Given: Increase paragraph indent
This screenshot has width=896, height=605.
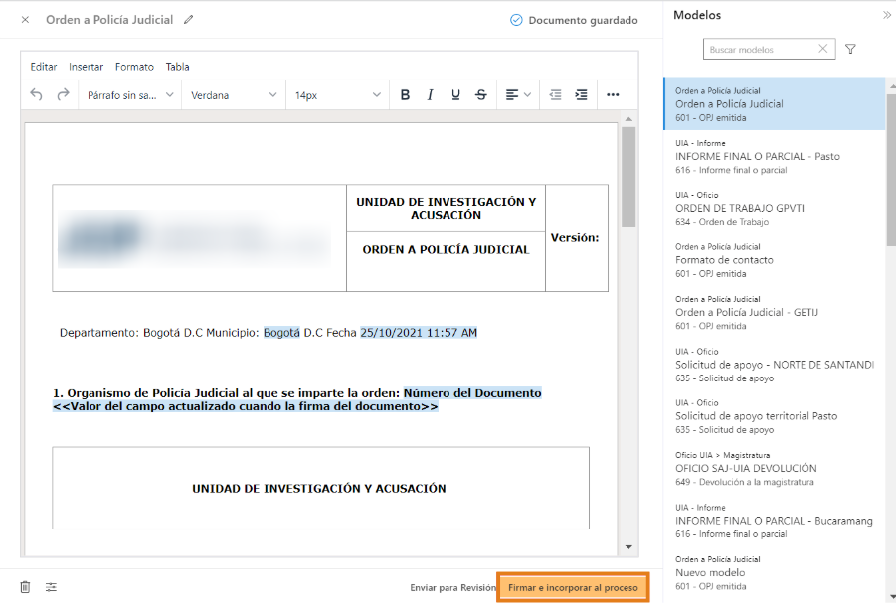Looking at the screenshot, I should click(581, 95).
